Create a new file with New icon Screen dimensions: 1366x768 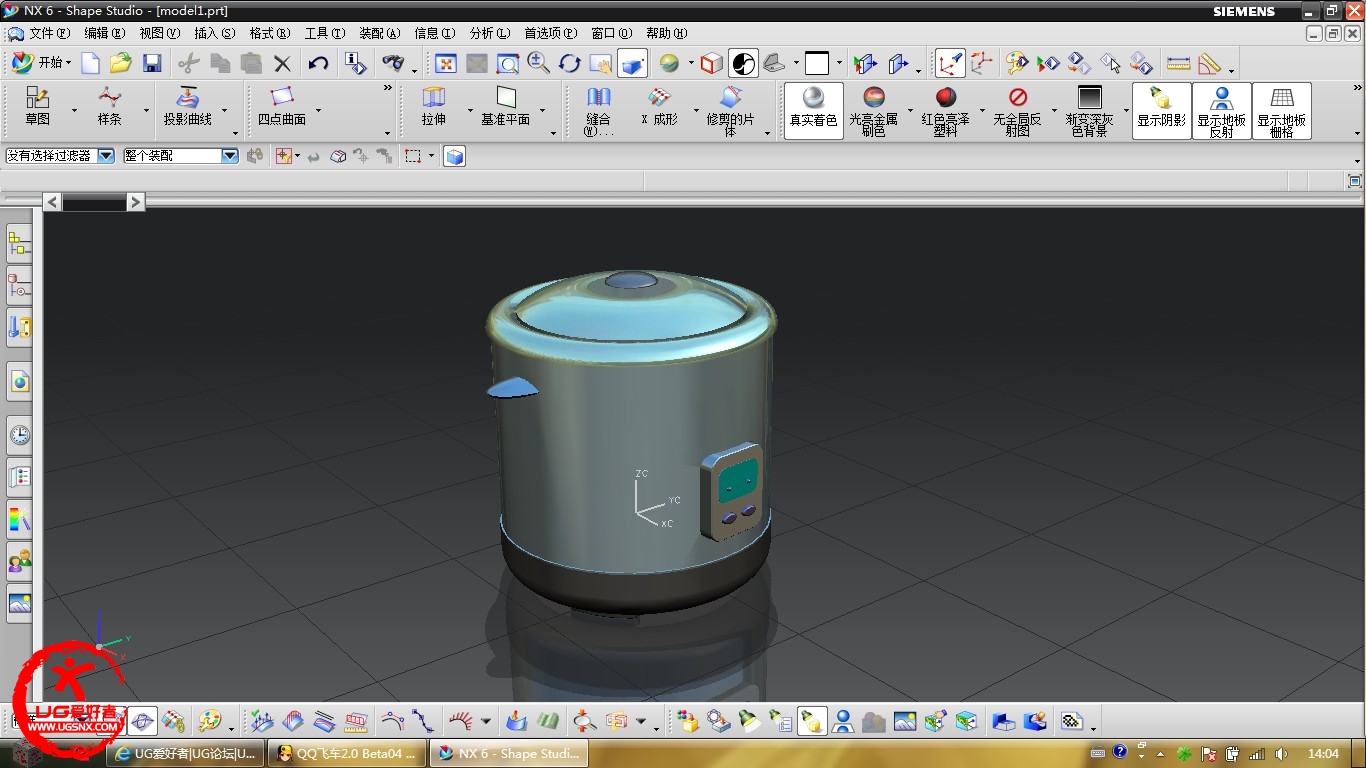click(90, 64)
